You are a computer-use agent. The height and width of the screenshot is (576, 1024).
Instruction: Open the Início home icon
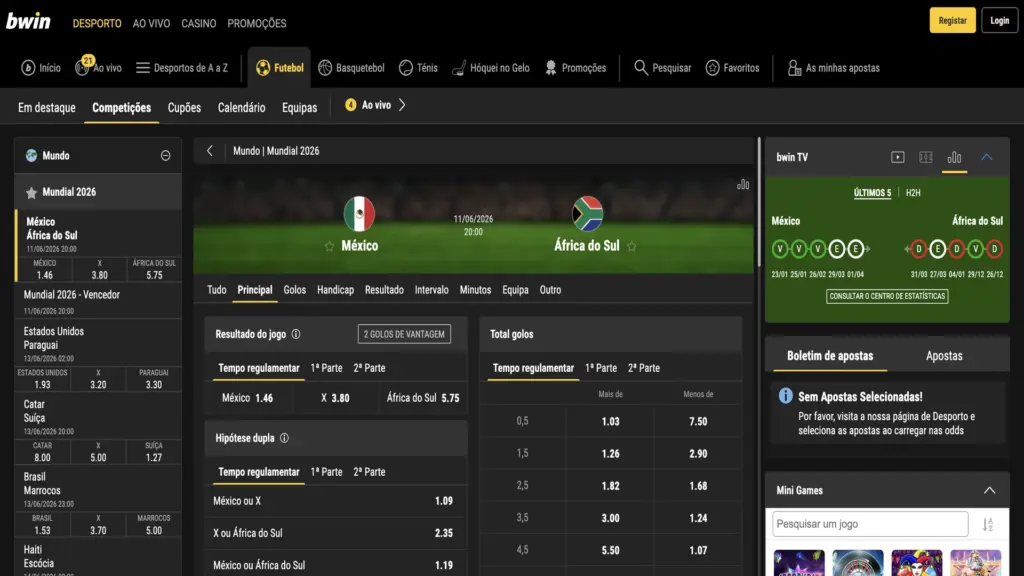click(40, 68)
